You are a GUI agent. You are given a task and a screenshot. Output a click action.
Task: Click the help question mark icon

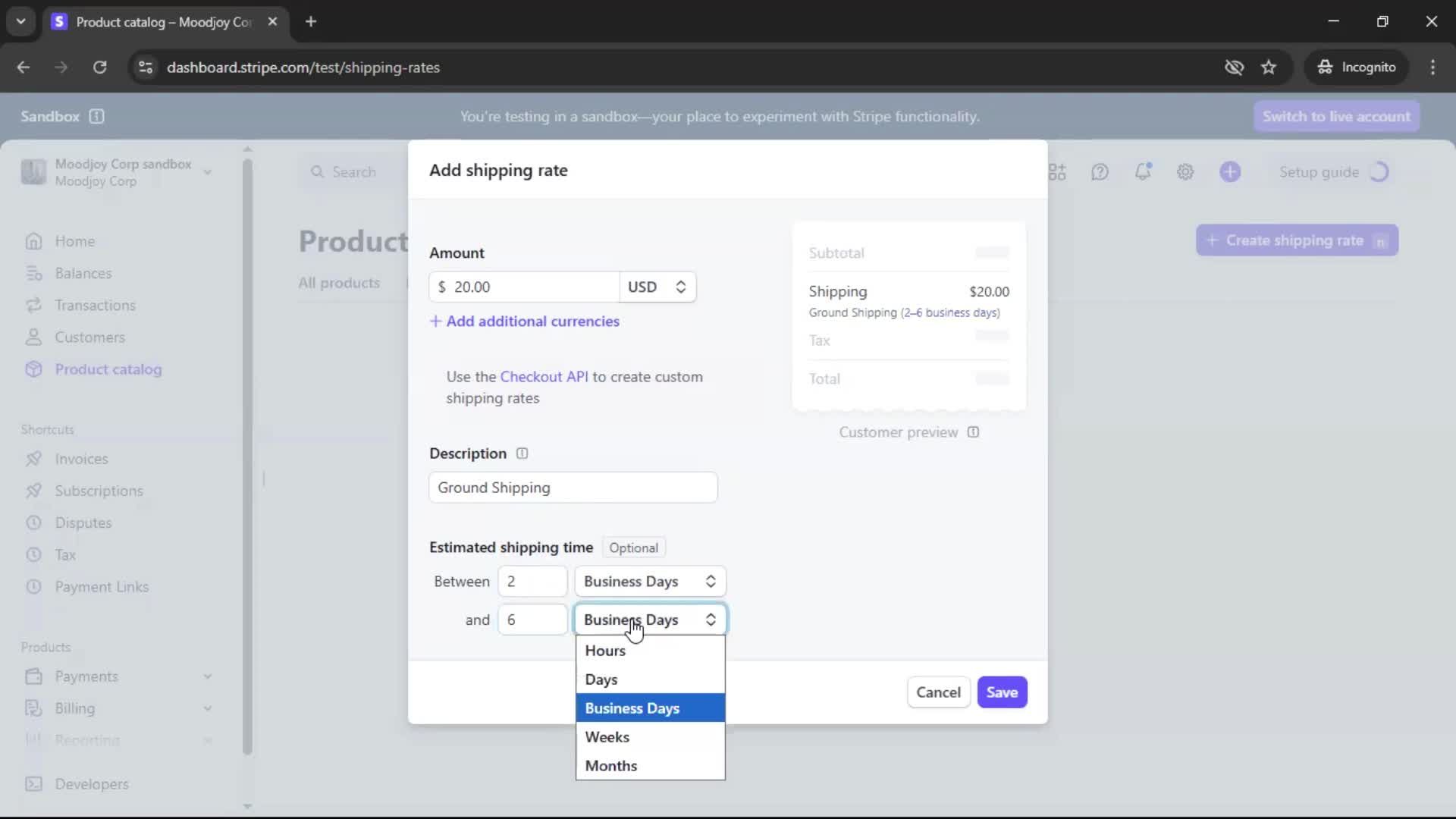click(x=1100, y=172)
